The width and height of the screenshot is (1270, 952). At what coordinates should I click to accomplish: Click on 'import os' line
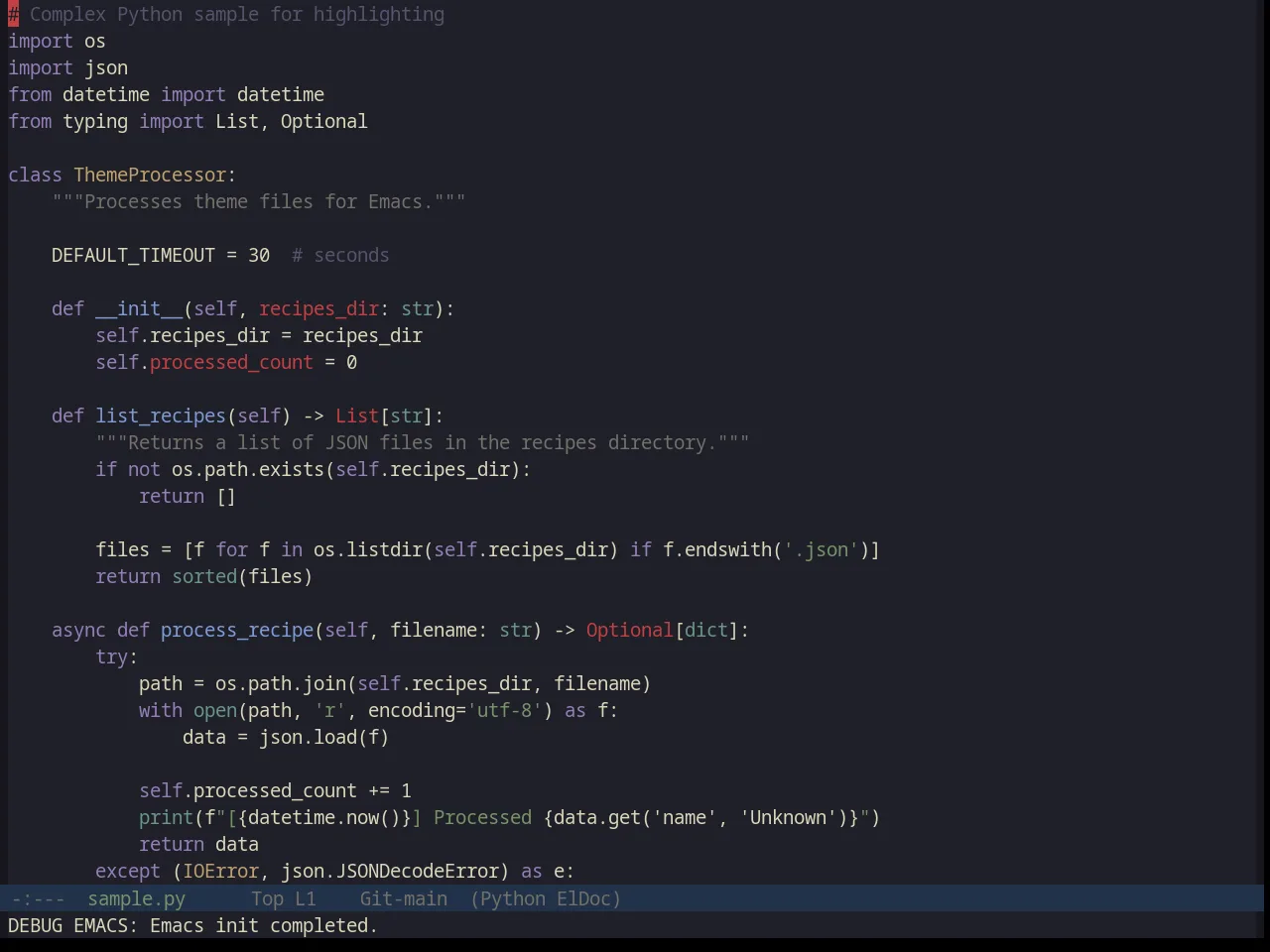click(x=57, y=41)
